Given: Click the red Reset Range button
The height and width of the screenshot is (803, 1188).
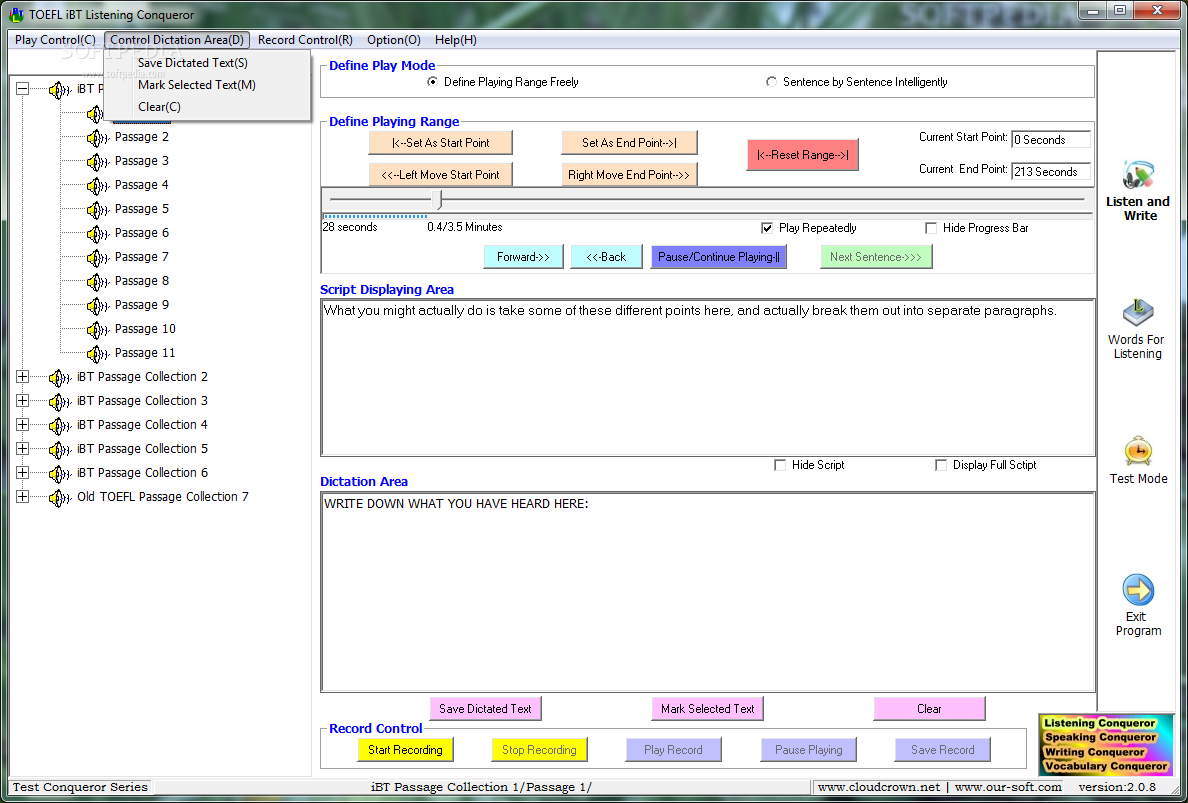Looking at the screenshot, I should pos(802,155).
